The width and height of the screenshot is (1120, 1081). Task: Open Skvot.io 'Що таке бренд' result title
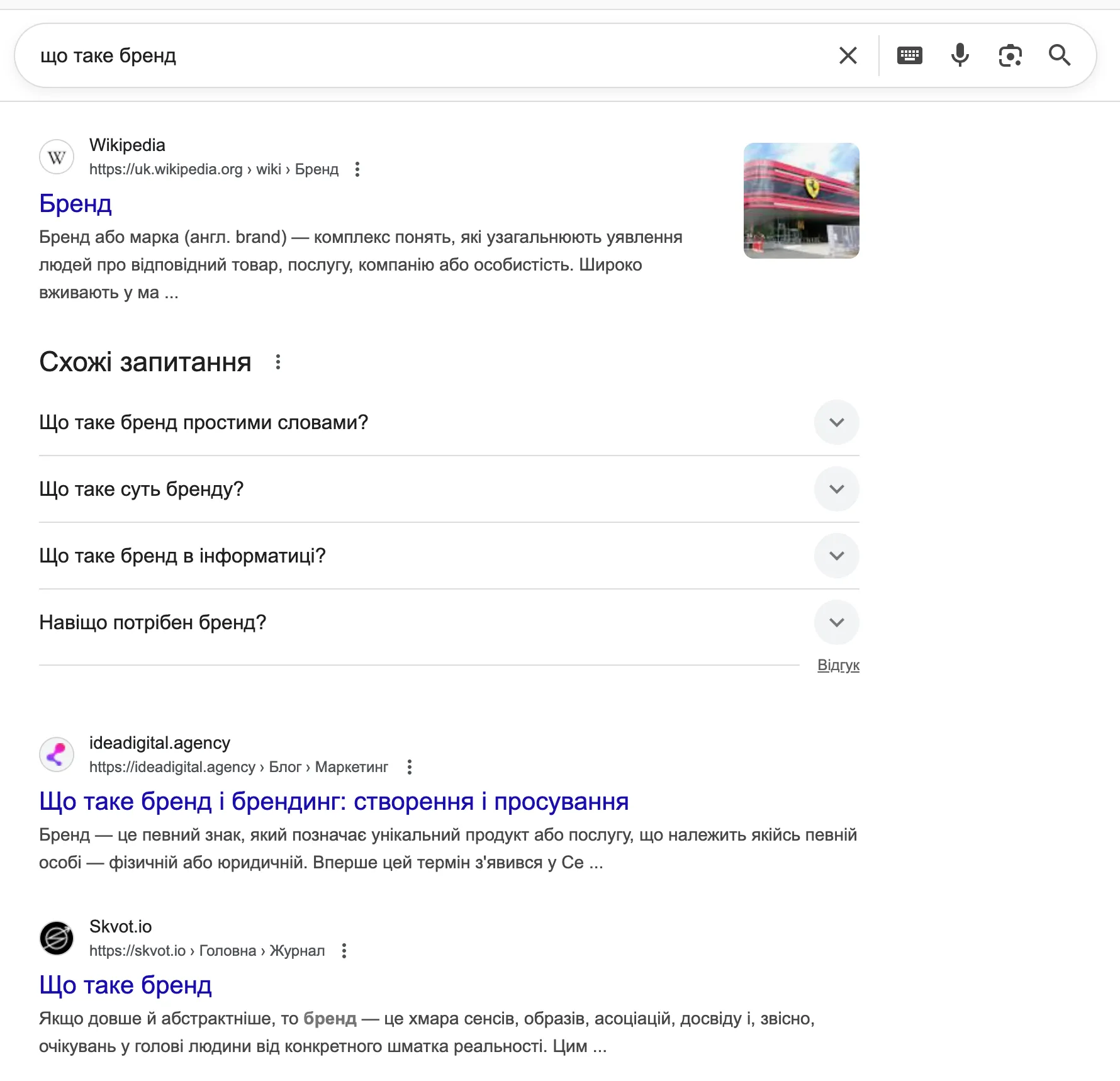coord(125,985)
